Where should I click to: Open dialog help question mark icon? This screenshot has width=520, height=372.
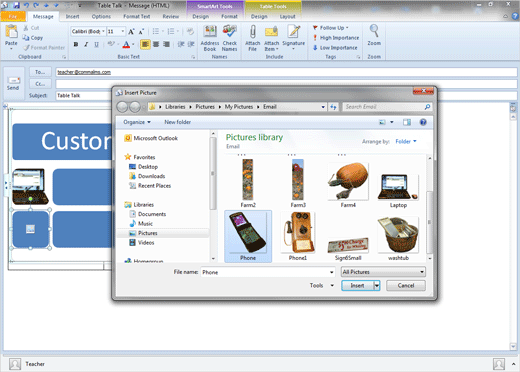(423, 122)
